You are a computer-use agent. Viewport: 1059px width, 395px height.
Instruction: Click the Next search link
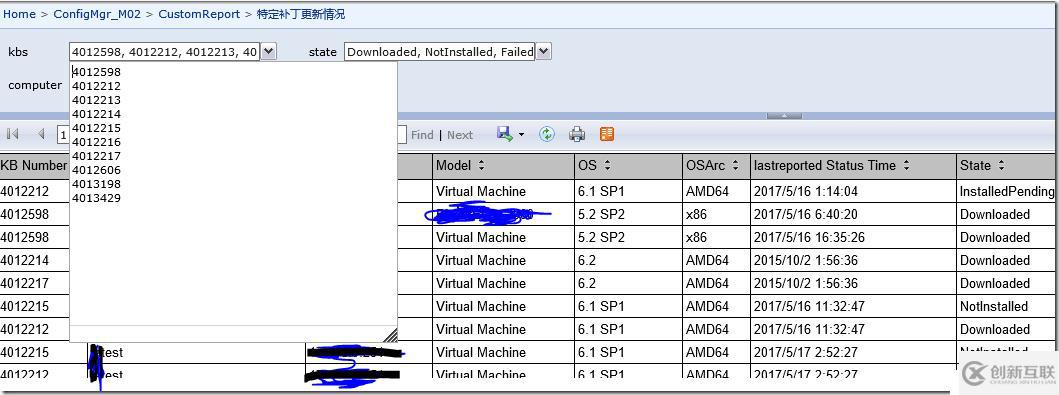pos(460,135)
